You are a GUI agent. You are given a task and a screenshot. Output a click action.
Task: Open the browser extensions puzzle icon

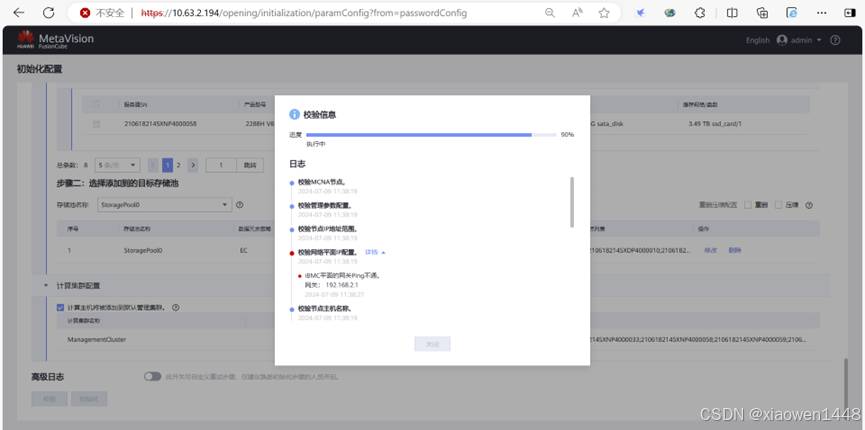tap(699, 13)
